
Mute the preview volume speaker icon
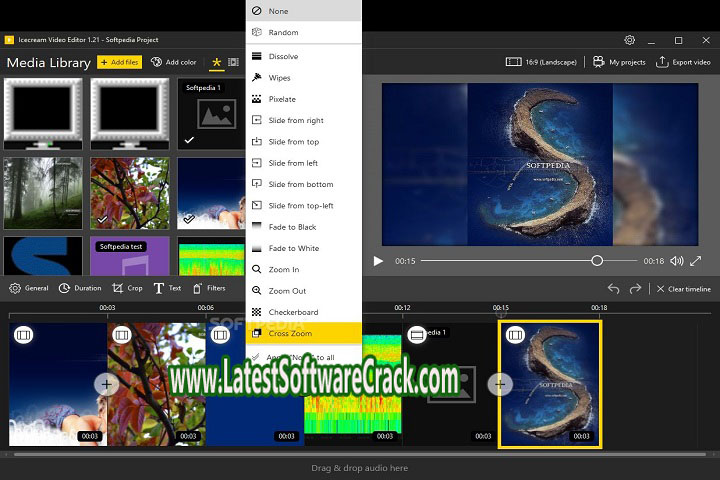click(x=676, y=261)
